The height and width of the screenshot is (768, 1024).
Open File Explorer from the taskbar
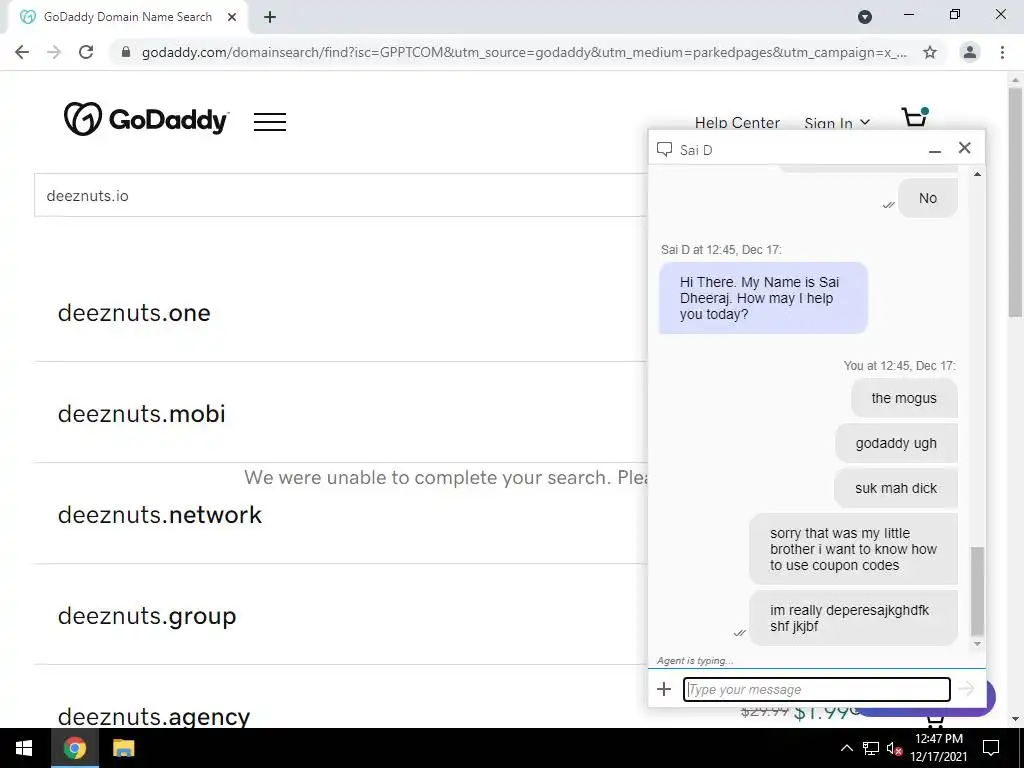coord(123,748)
